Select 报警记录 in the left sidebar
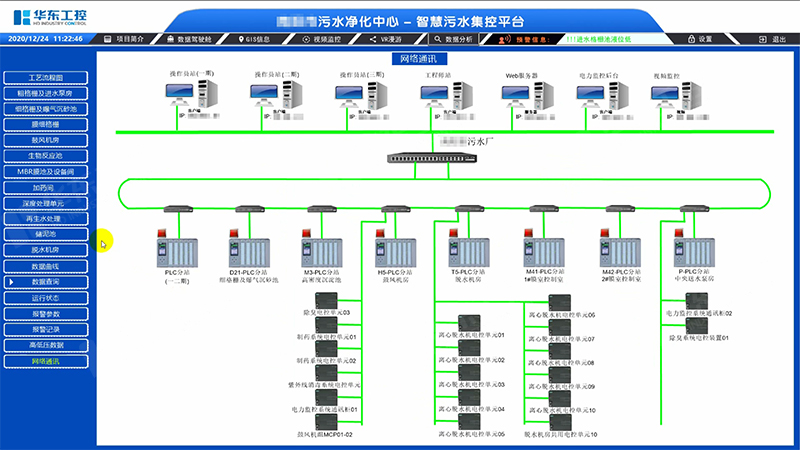Screen dimensions: 800x450 pyautogui.click(x=46, y=329)
